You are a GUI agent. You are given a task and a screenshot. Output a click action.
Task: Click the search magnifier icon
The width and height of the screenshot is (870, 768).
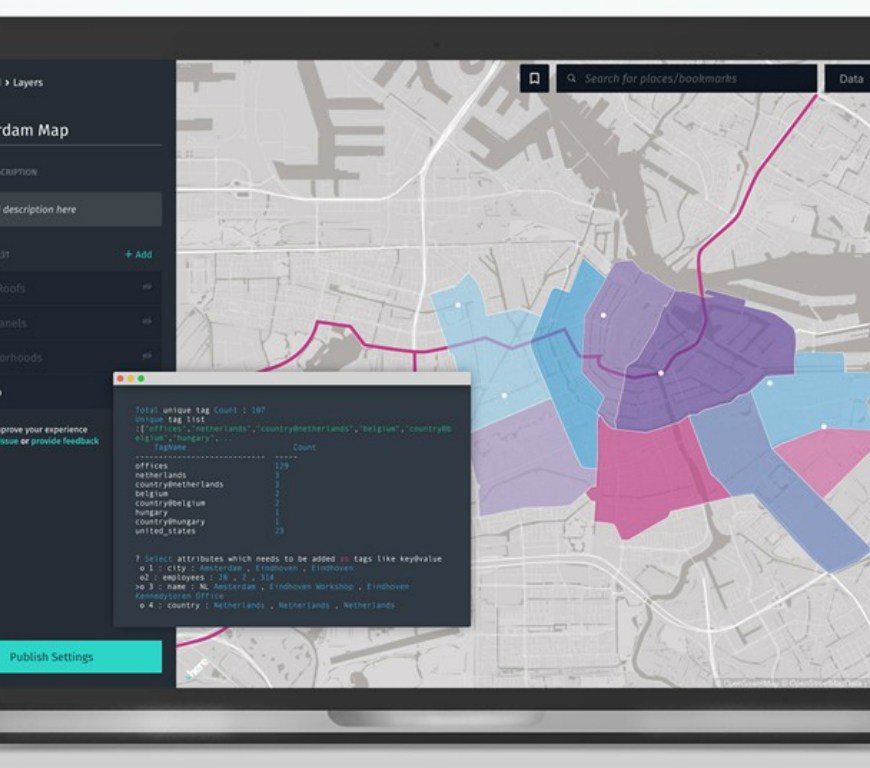point(571,79)
